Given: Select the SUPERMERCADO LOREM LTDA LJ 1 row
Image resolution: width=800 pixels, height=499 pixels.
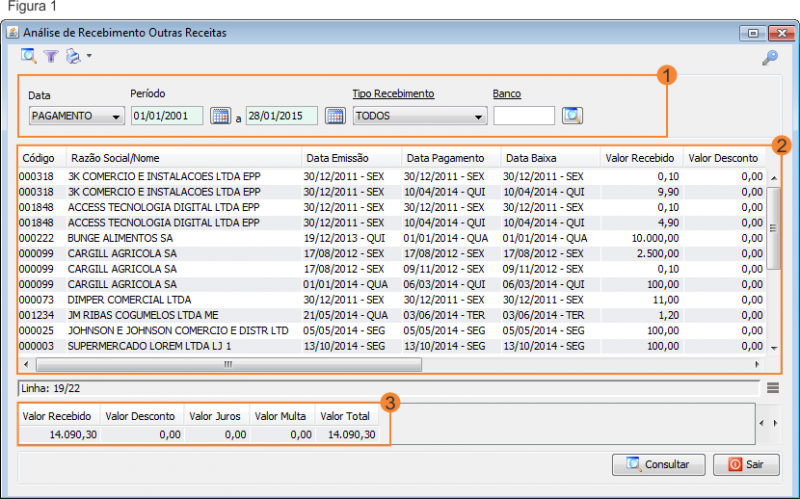Looking at the screenshot, I should tap(392, 346).
